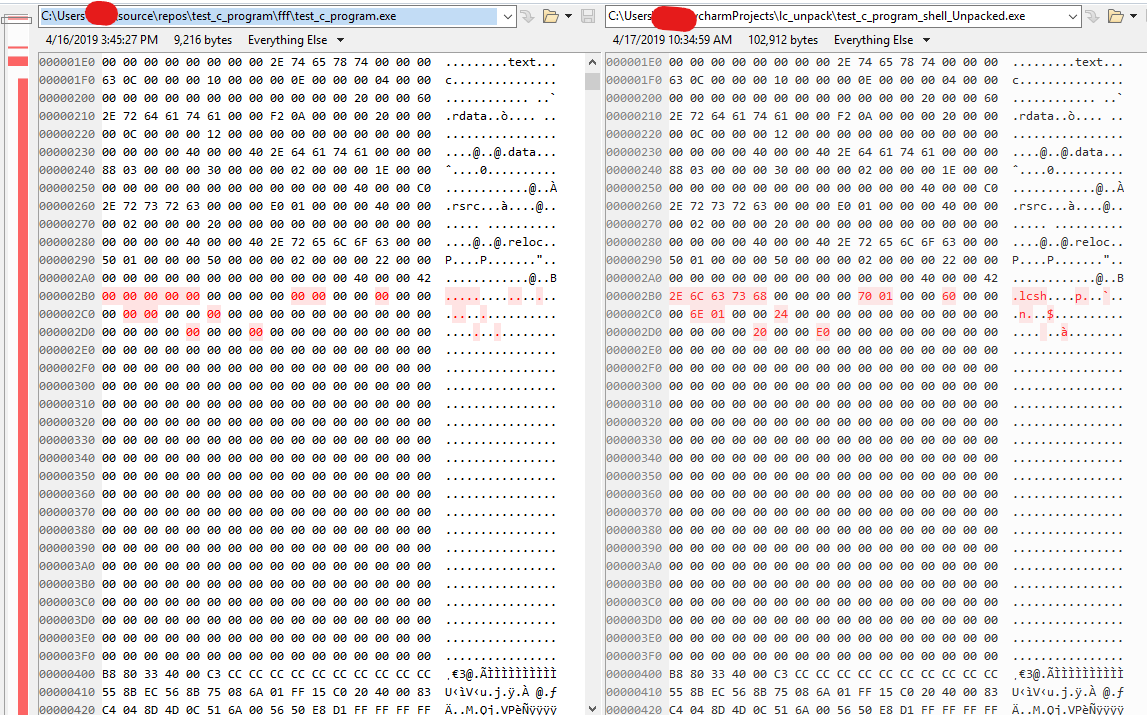Click the floppy disk save icon

click(587, 16)
